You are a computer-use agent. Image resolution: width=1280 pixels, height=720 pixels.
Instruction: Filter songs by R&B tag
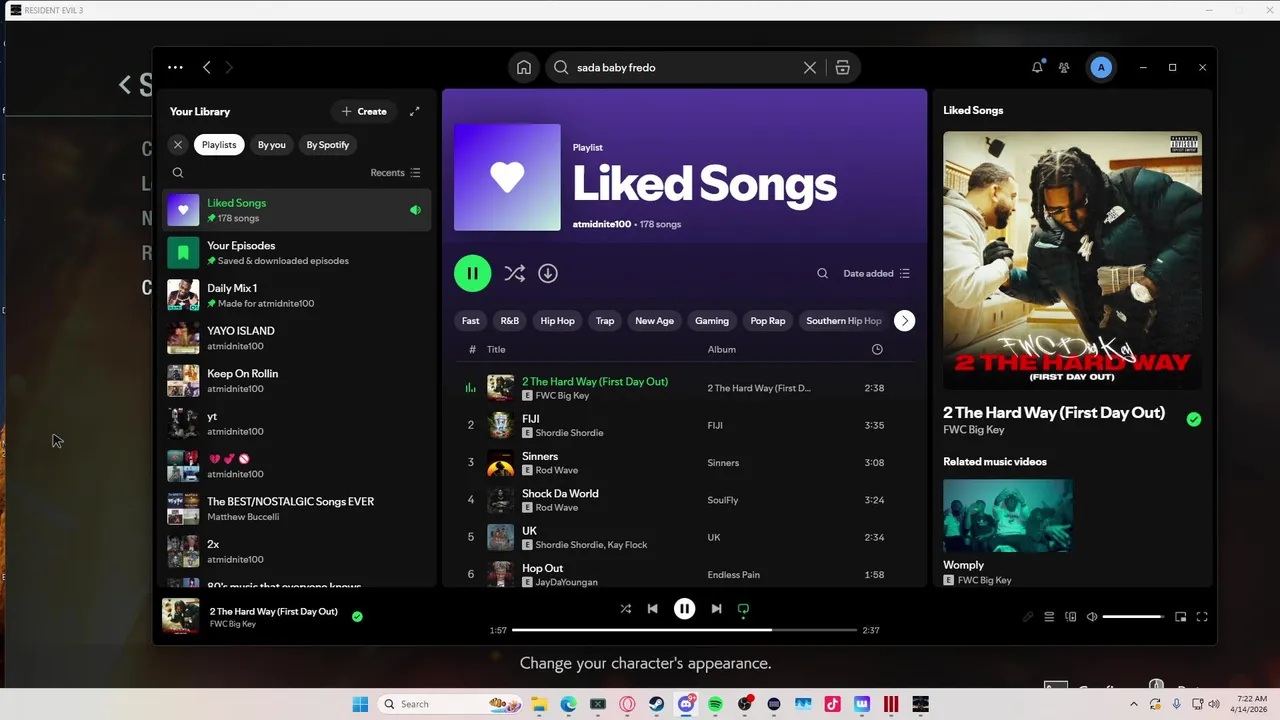point(510,321)
